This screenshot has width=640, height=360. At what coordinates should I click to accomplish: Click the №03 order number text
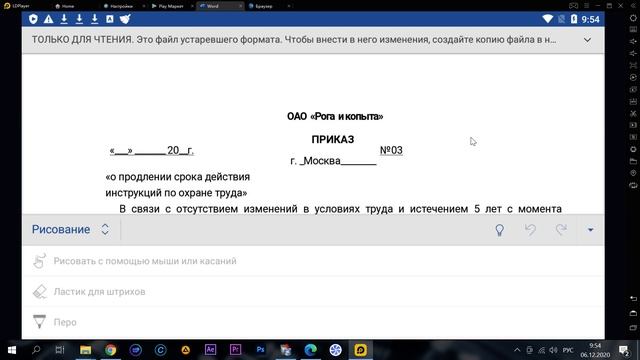pos(391,150)
